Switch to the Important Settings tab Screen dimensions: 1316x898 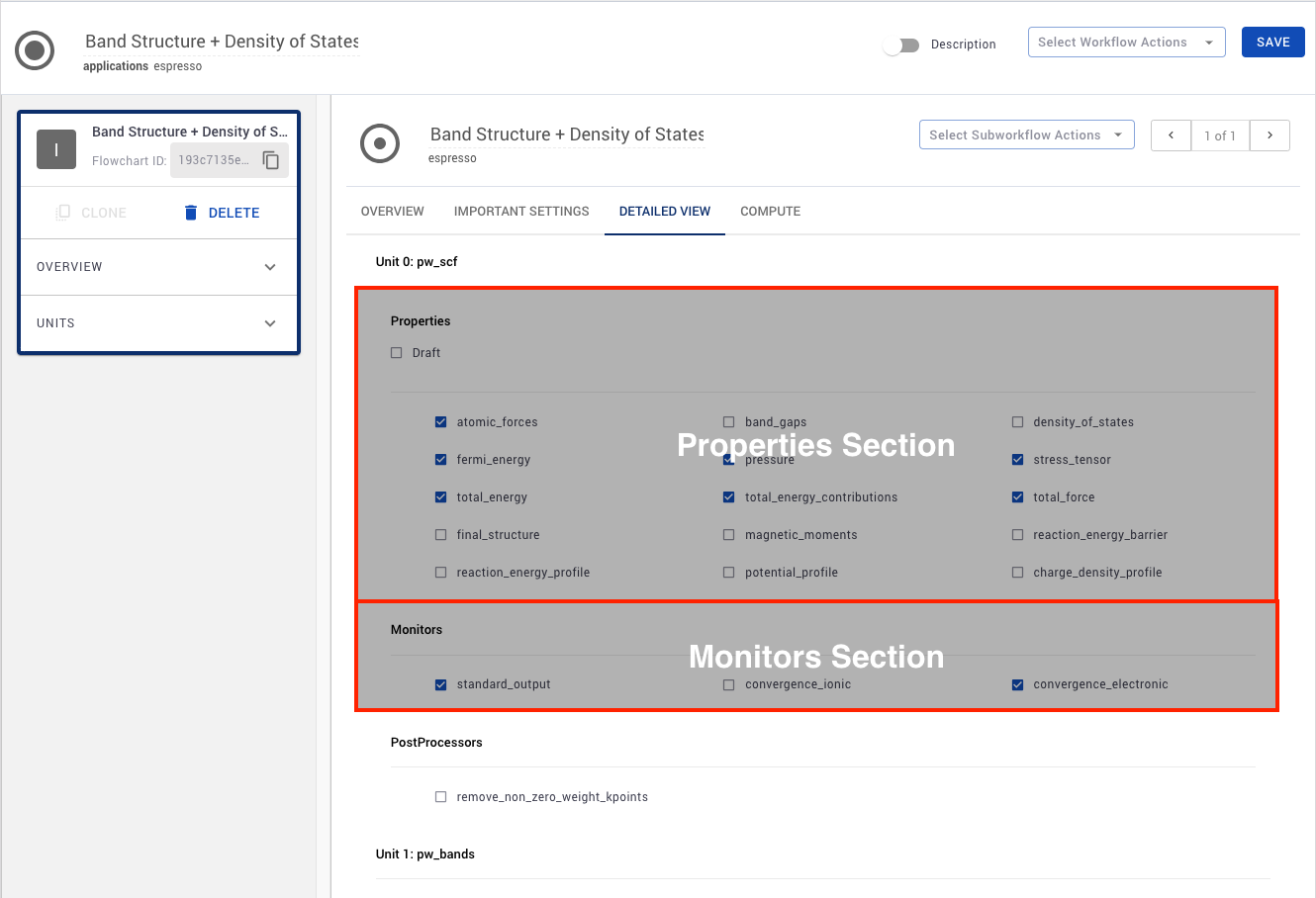click(521, 212)
